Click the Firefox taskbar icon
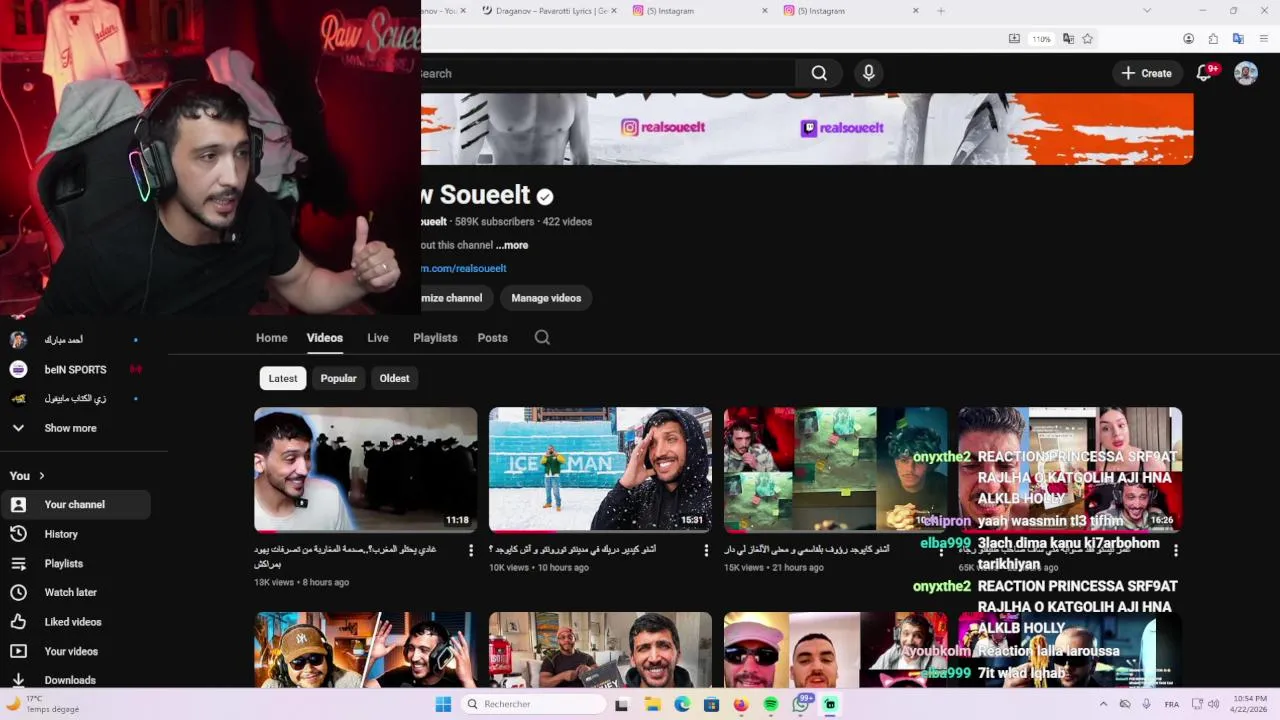The height and width of the screenshot is (720, 1280). [x=741, y=704]
